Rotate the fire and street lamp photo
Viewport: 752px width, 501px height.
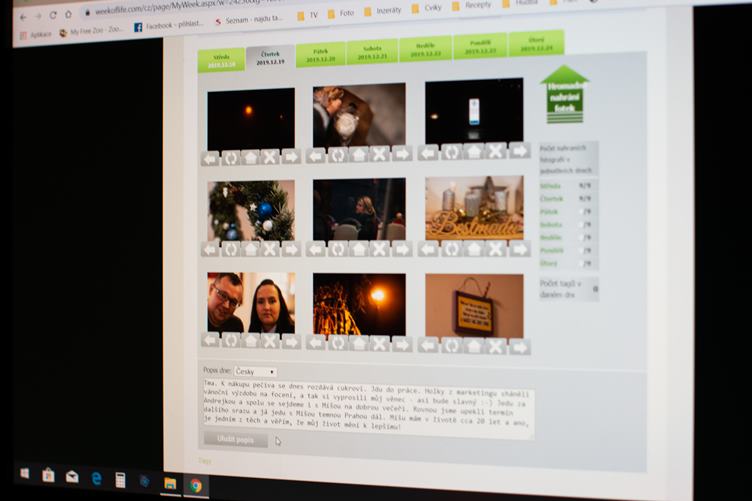tap(338, 343)
